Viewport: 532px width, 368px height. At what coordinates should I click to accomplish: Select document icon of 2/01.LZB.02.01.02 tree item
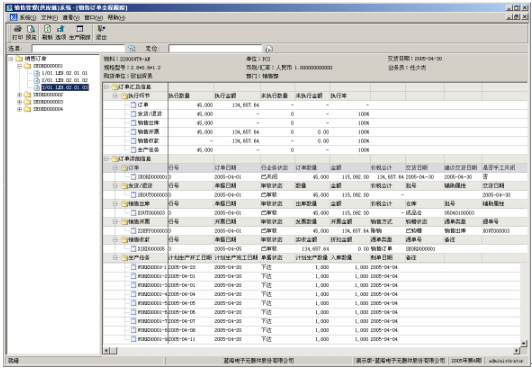(37, 80)
